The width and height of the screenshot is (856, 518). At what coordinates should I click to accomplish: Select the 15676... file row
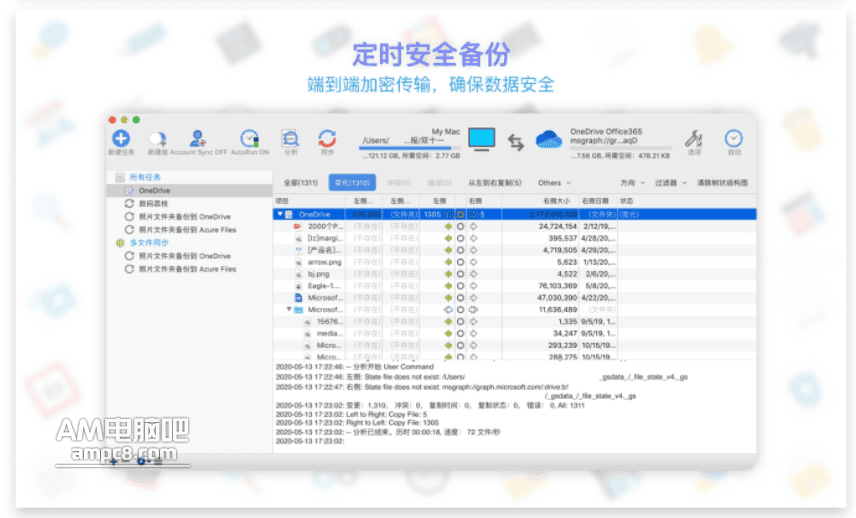click(x=515, y=321)
